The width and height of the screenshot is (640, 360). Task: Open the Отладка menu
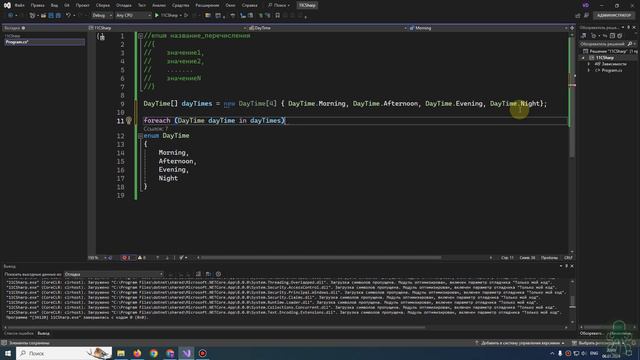pos(123,5)
